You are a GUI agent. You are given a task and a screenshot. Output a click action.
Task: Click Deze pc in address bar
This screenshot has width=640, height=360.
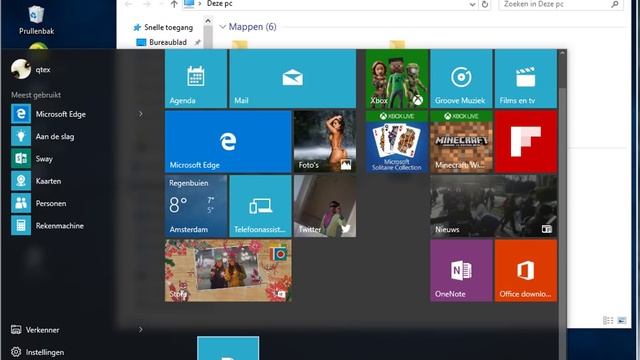219,4
